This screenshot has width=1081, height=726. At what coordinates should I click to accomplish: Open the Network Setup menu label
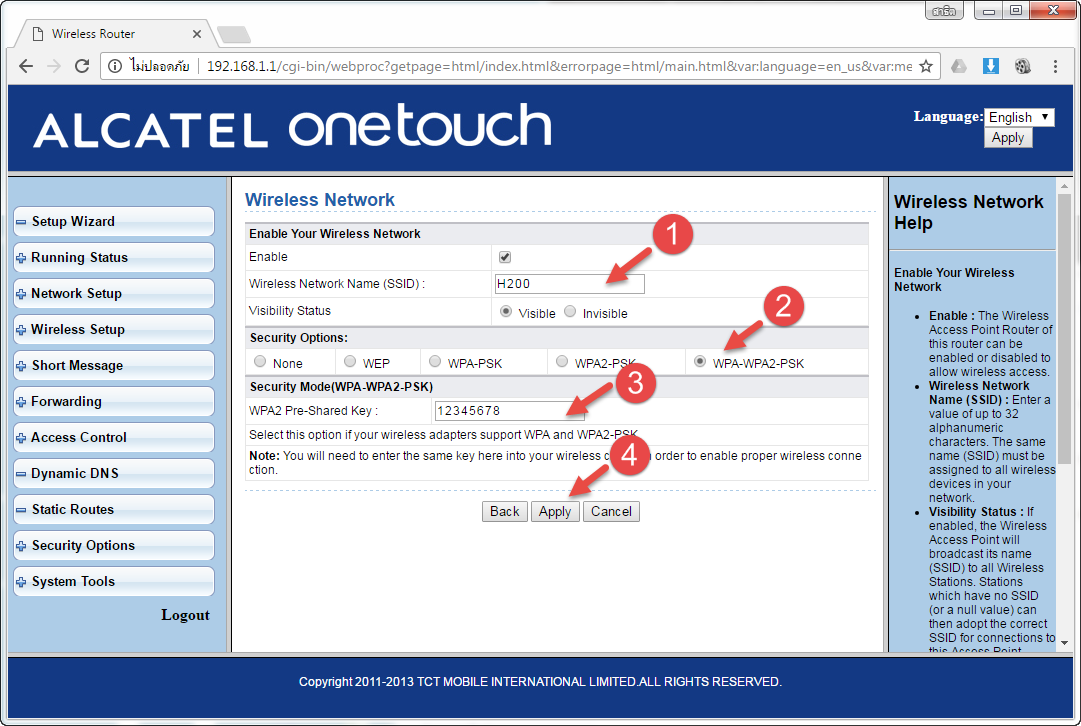click(77, 293)
